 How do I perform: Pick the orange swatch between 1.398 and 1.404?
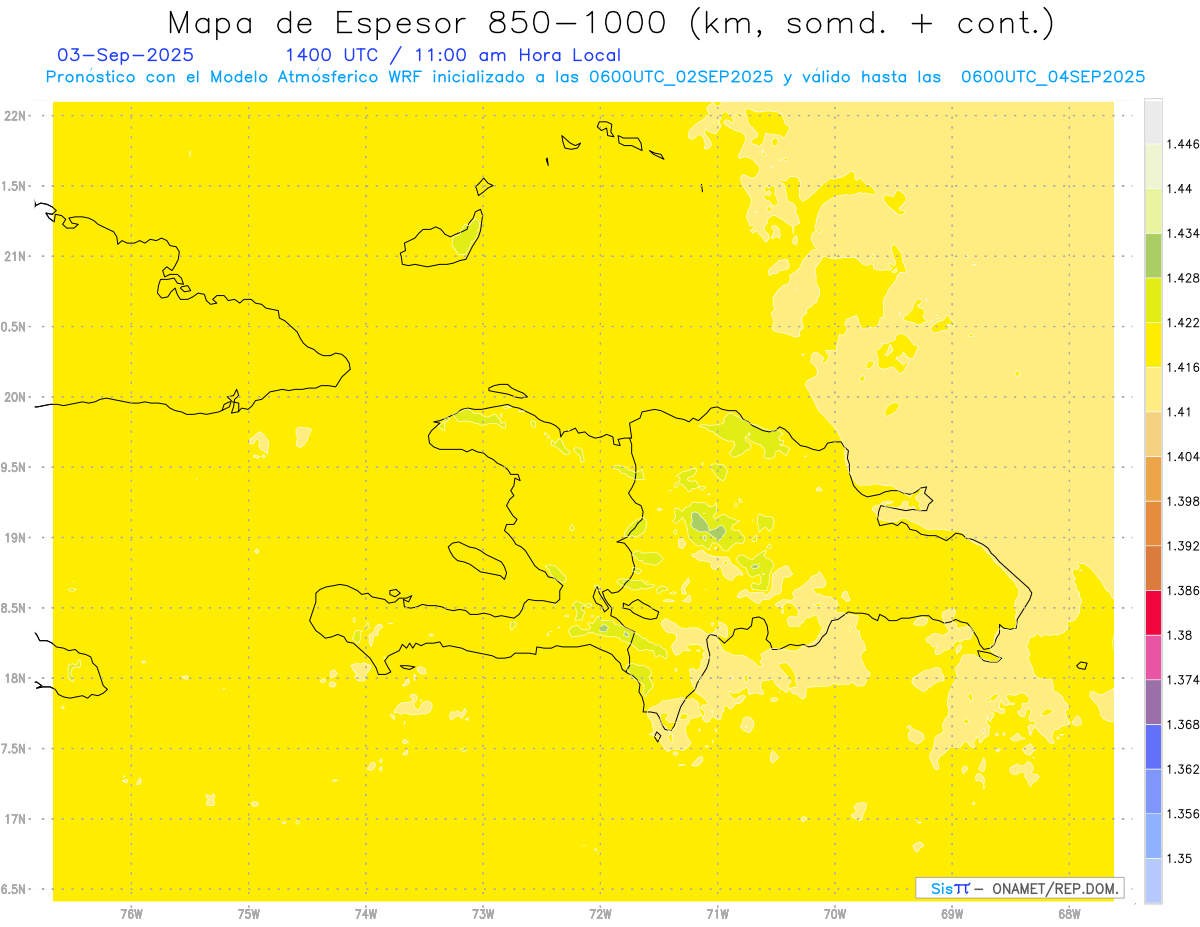coord(1153,478)
